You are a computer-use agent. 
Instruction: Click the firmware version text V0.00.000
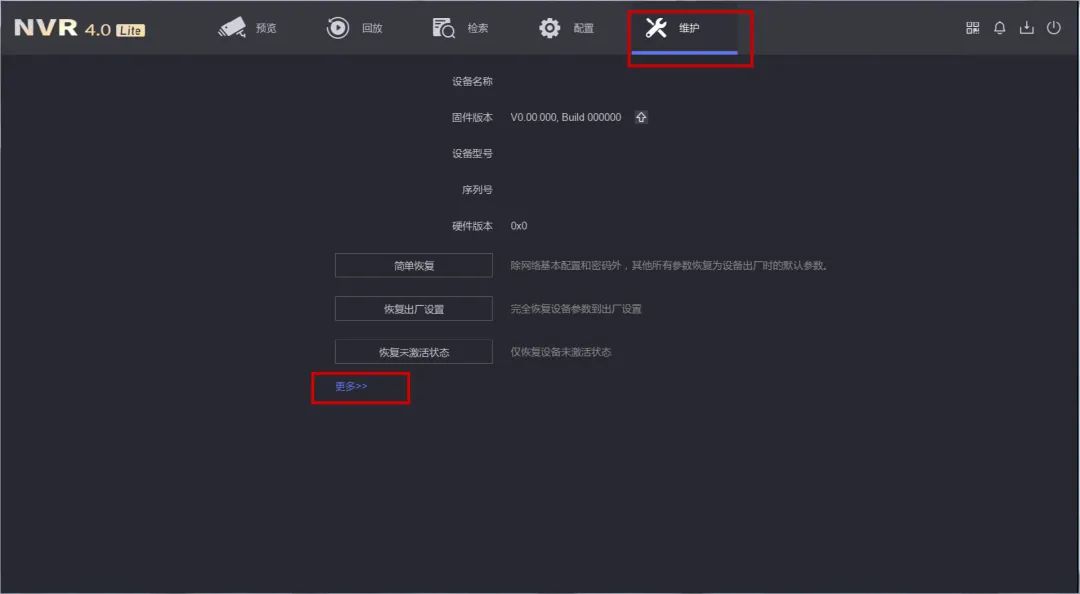[565, 118]
